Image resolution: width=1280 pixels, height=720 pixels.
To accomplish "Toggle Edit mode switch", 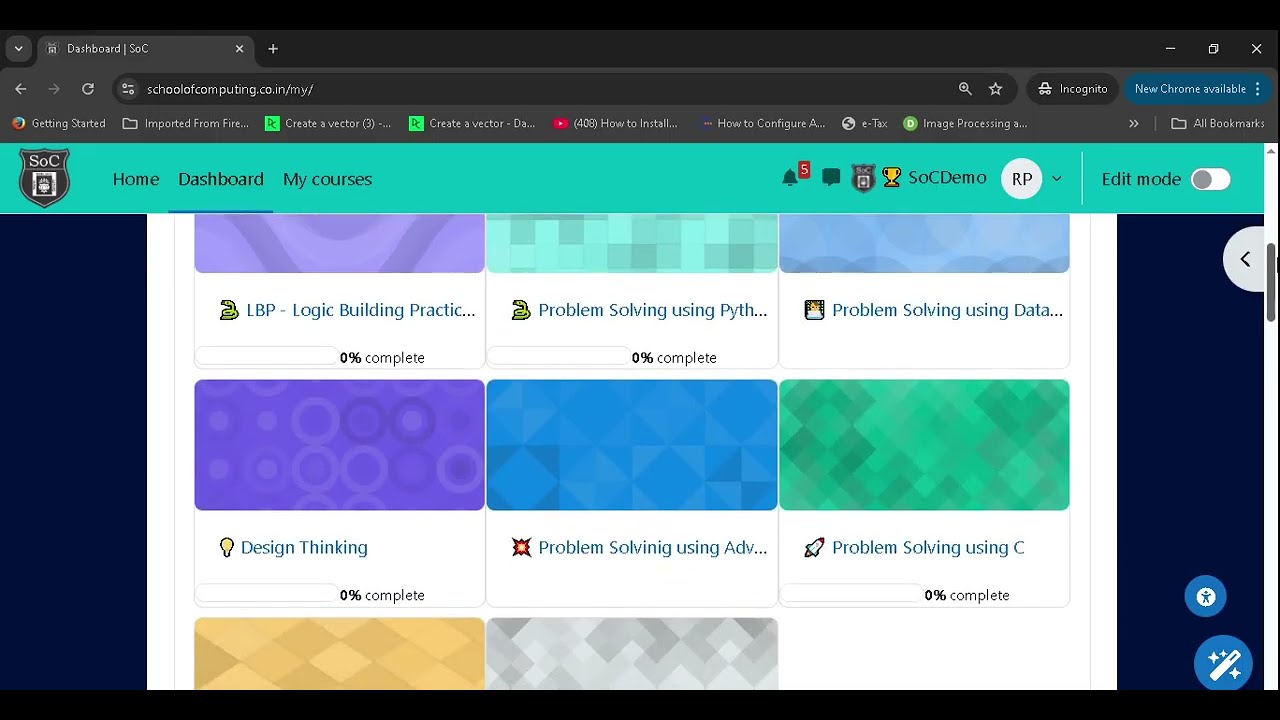I will pyautogui.click(x=1210, y=179).
